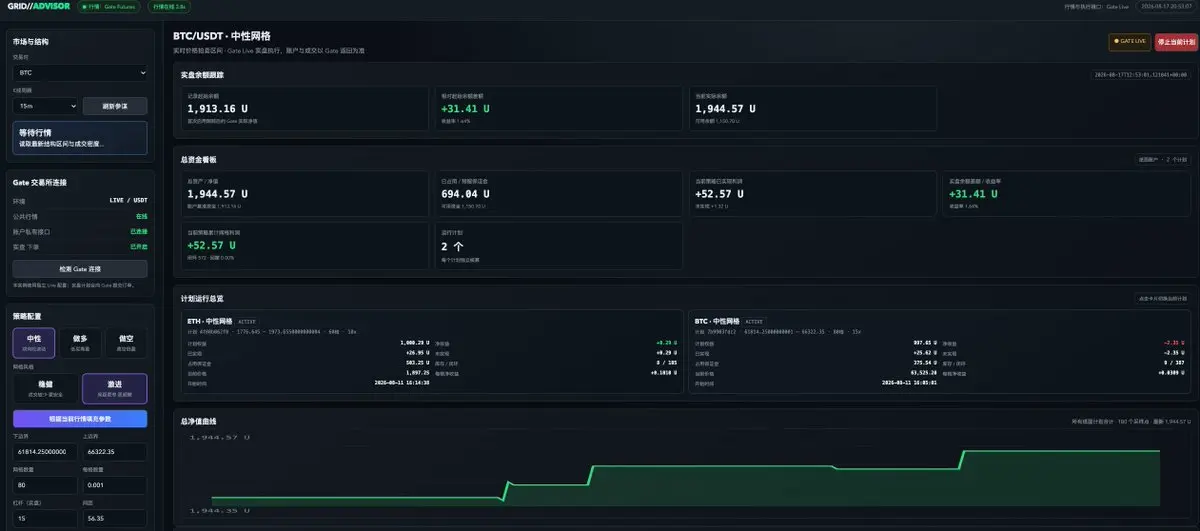Click the green status badge showing 3.0s
1200x531 pixels.
coord(168,6)
